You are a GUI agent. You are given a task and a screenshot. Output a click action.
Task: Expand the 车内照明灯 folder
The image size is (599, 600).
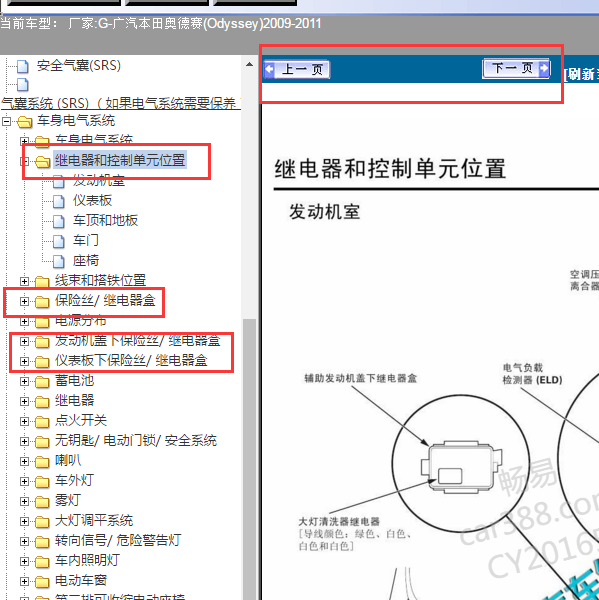(x=24, y=561)
